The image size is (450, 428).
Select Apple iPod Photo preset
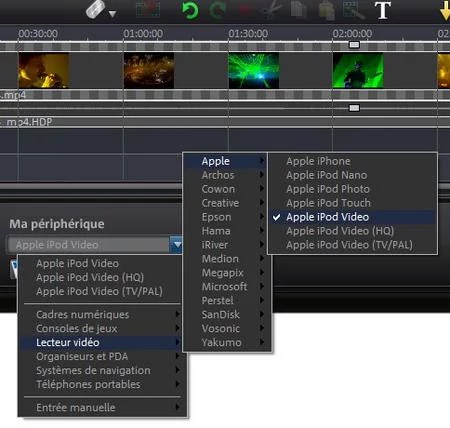pos(352,189)
